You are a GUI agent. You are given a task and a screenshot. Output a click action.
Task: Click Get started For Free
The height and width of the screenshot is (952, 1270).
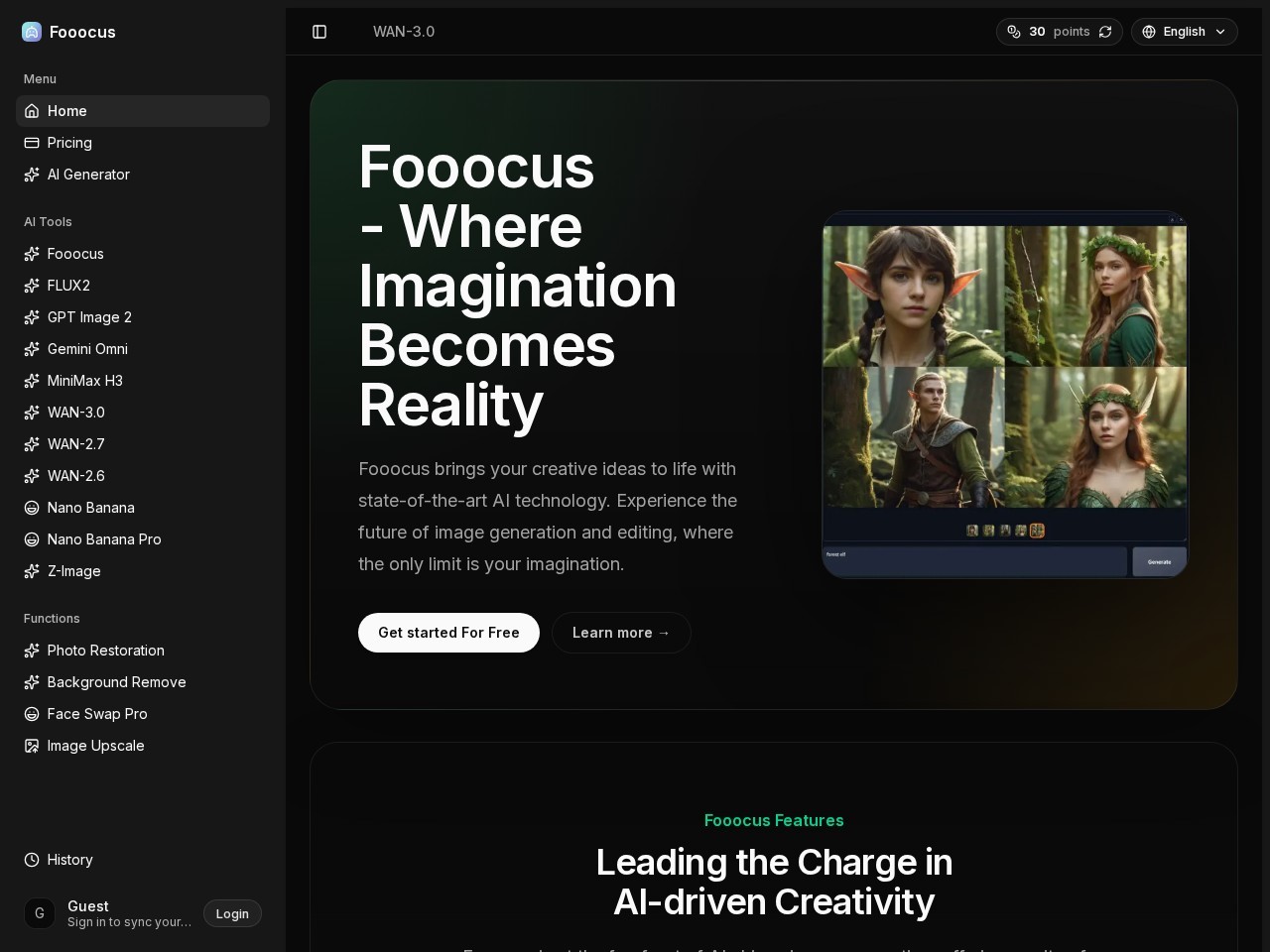tap(448, 633)
